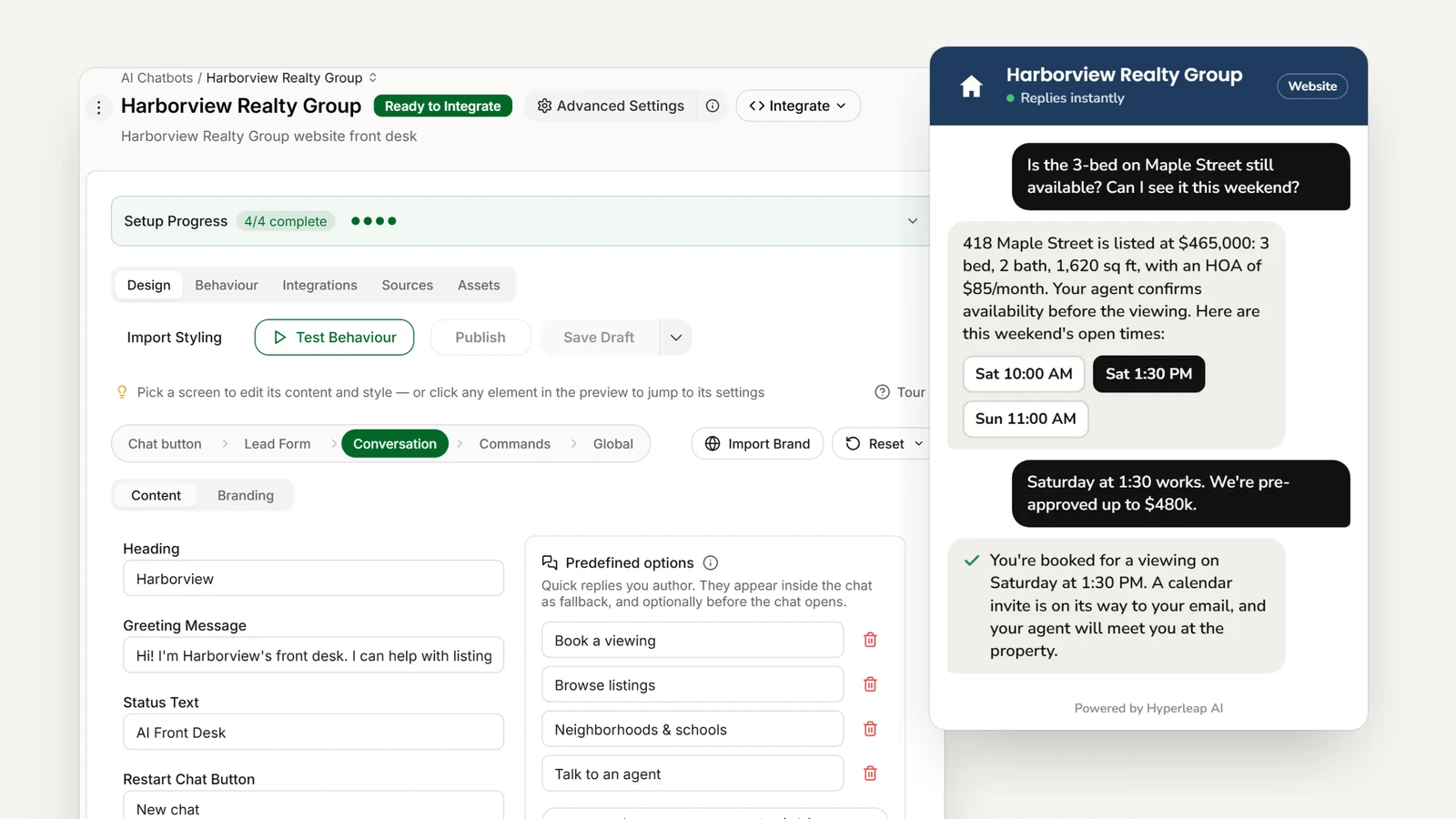
Task: Delete the Talk to an agent option
Action: 870,773
